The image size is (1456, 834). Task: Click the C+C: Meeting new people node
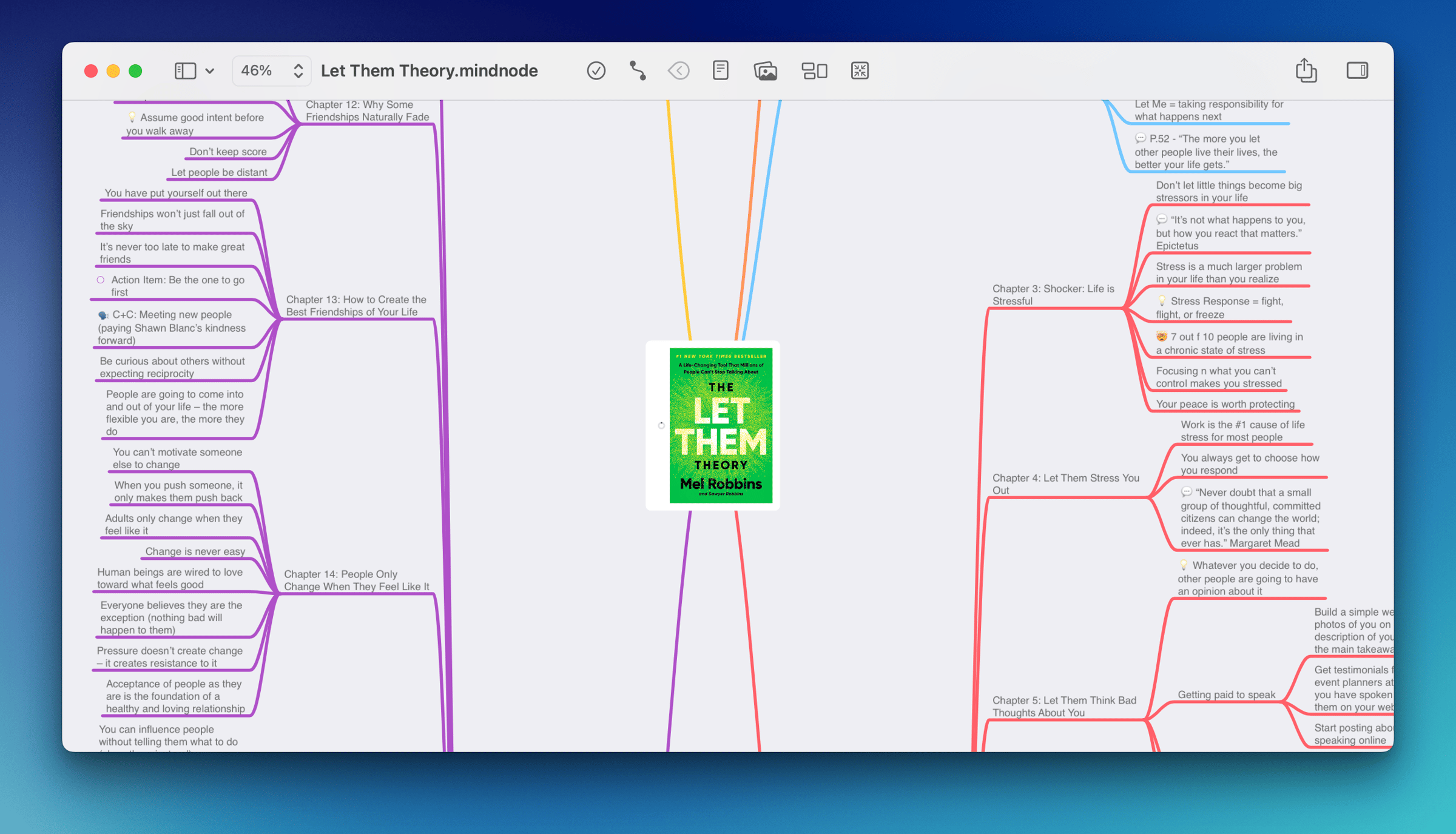coord(172,328)
